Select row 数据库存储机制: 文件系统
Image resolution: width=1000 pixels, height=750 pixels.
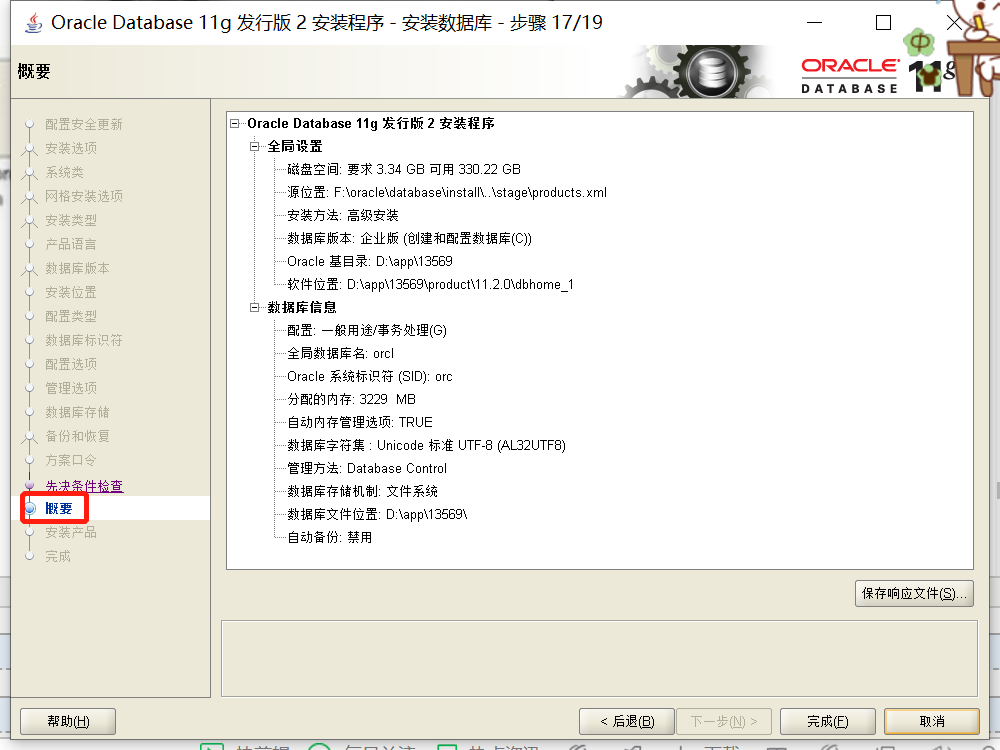tap(362, 491)
